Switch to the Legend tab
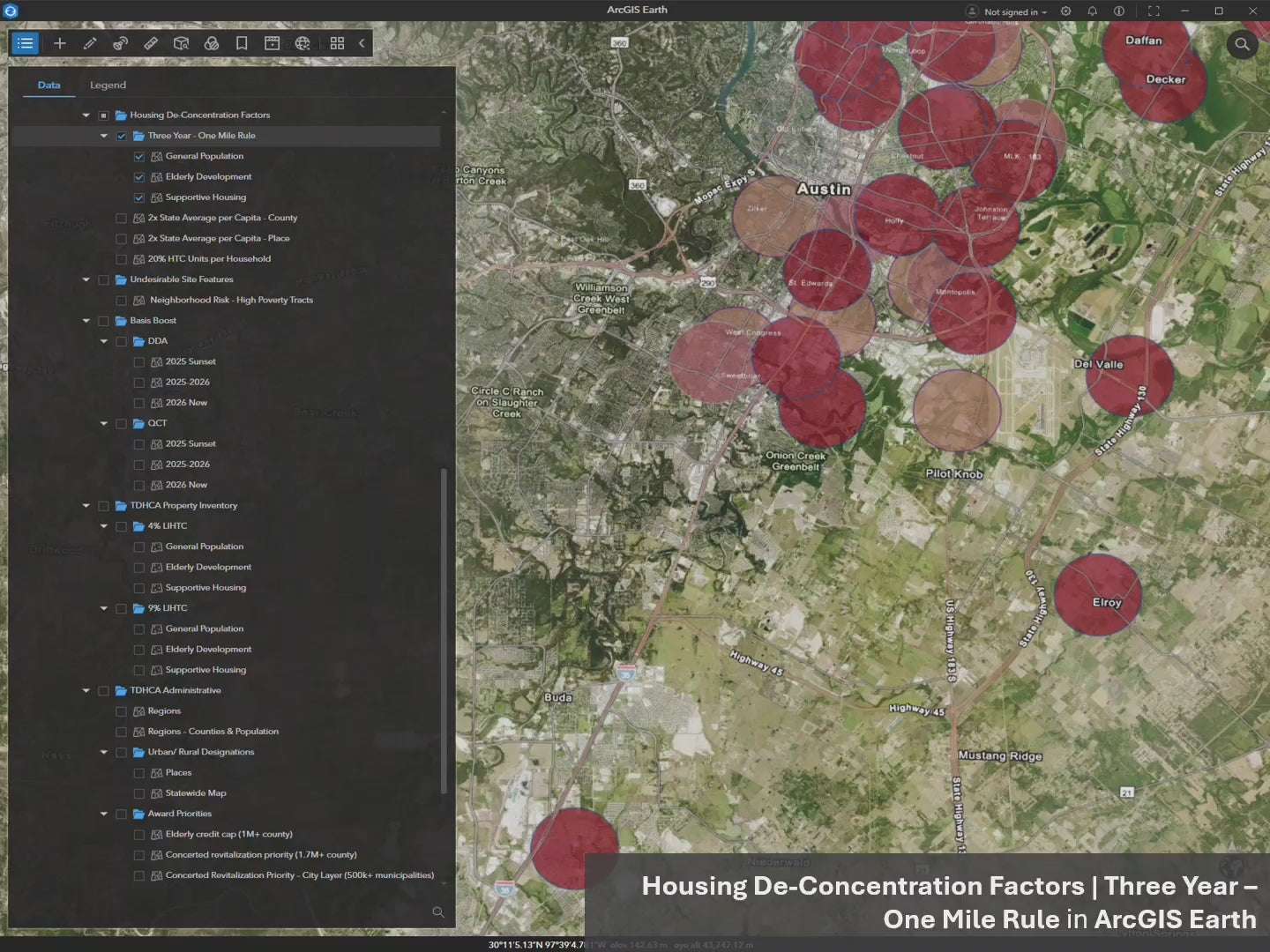1270x952 pixels. (x=108, y=85)
